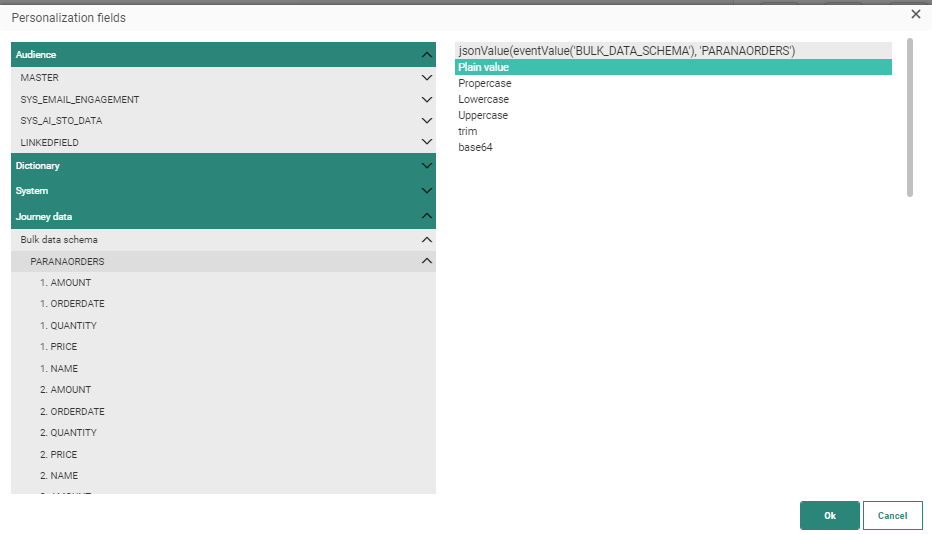932x534 pixels.
Task: Select the 1. AMOUNT field
Action: click(66, 283)
